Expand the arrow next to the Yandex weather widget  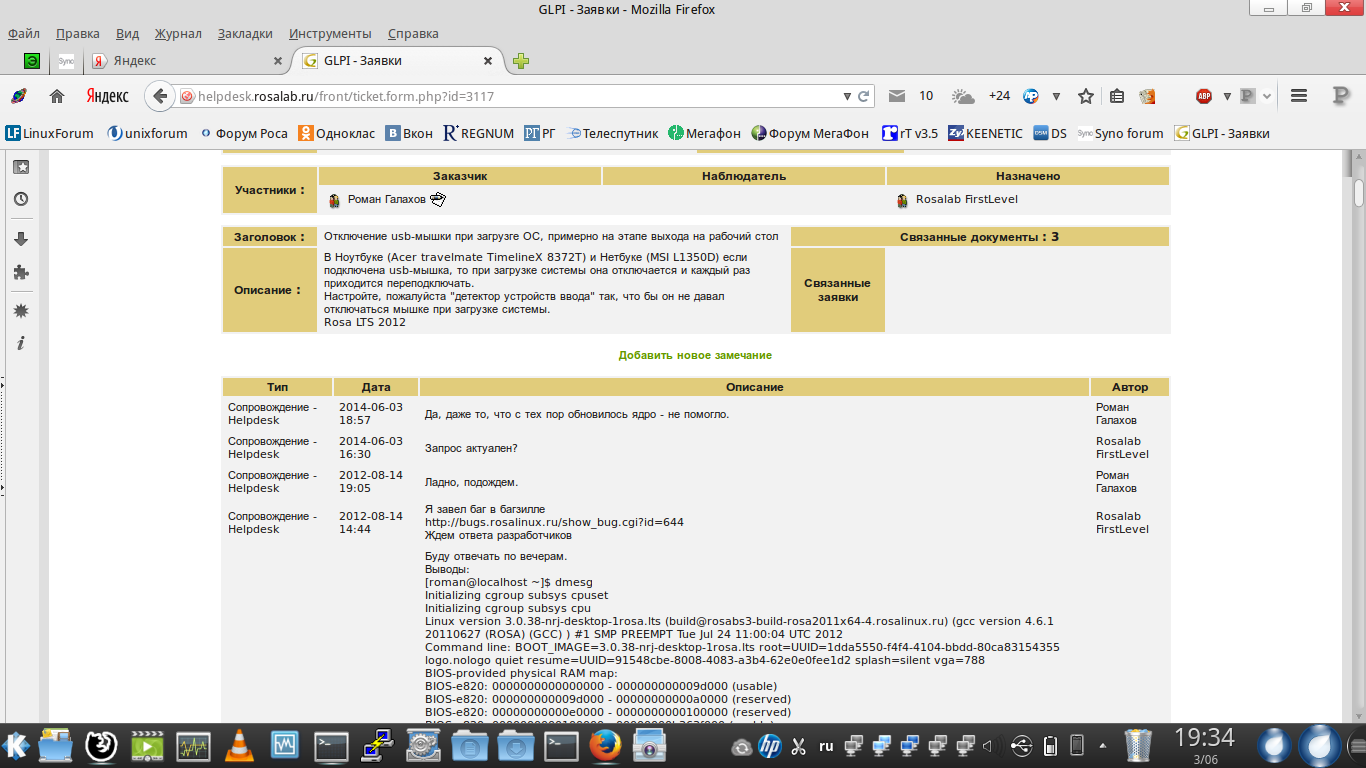pos(1056,96)
